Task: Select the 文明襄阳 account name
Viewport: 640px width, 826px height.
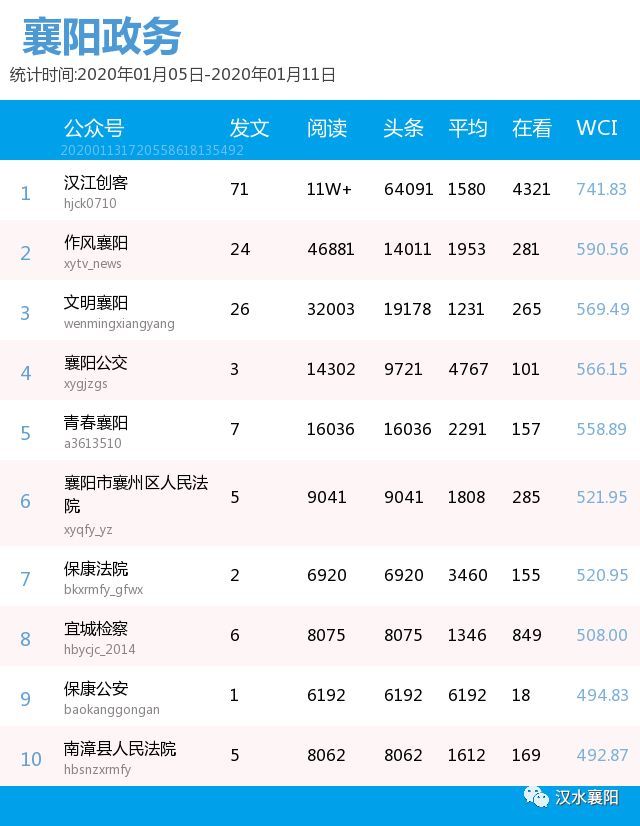Action: 96,303
